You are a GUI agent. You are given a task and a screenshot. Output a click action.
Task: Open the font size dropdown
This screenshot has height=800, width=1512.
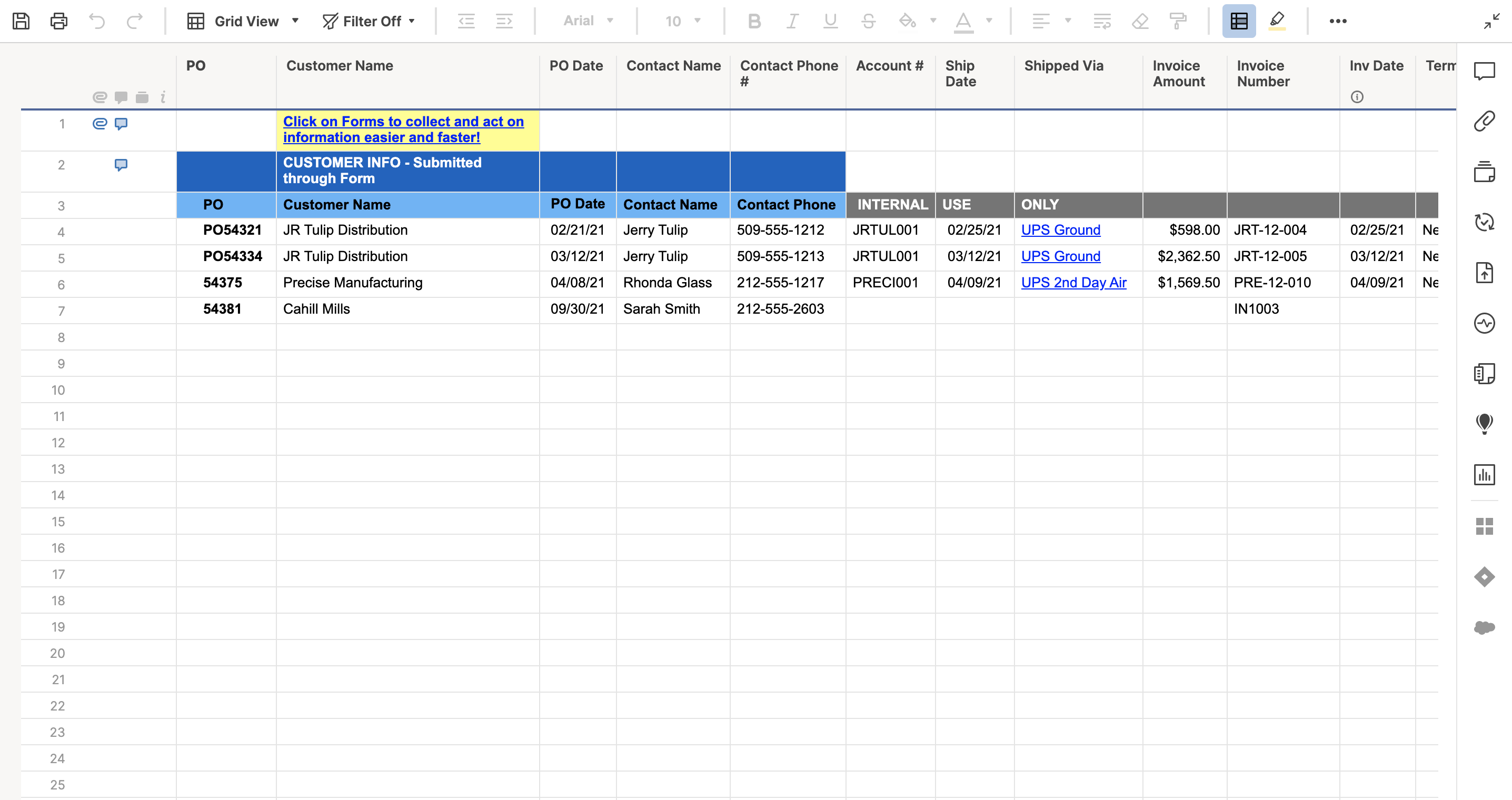[696, 21]
